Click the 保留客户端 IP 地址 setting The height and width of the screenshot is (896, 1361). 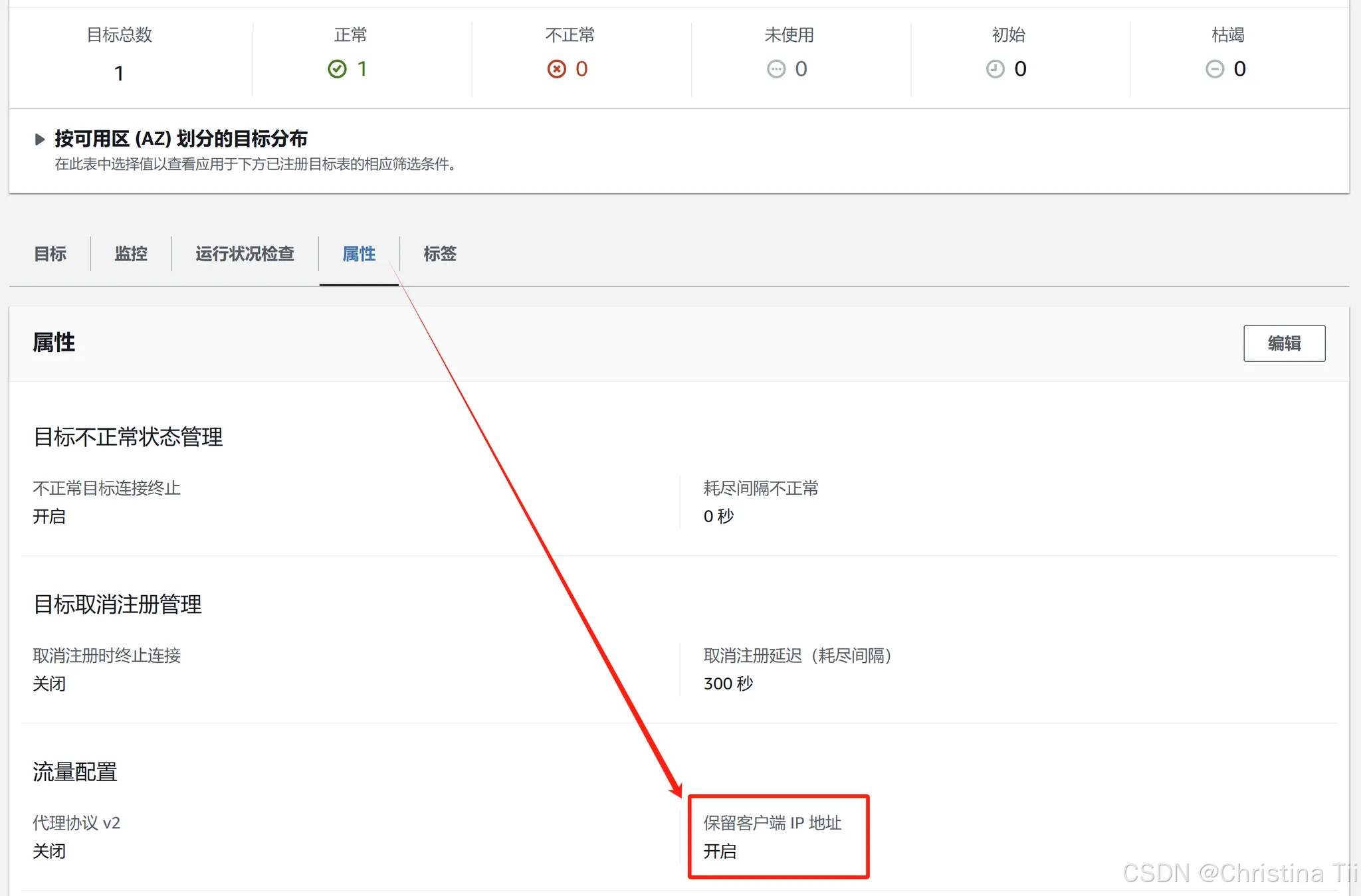772,824
